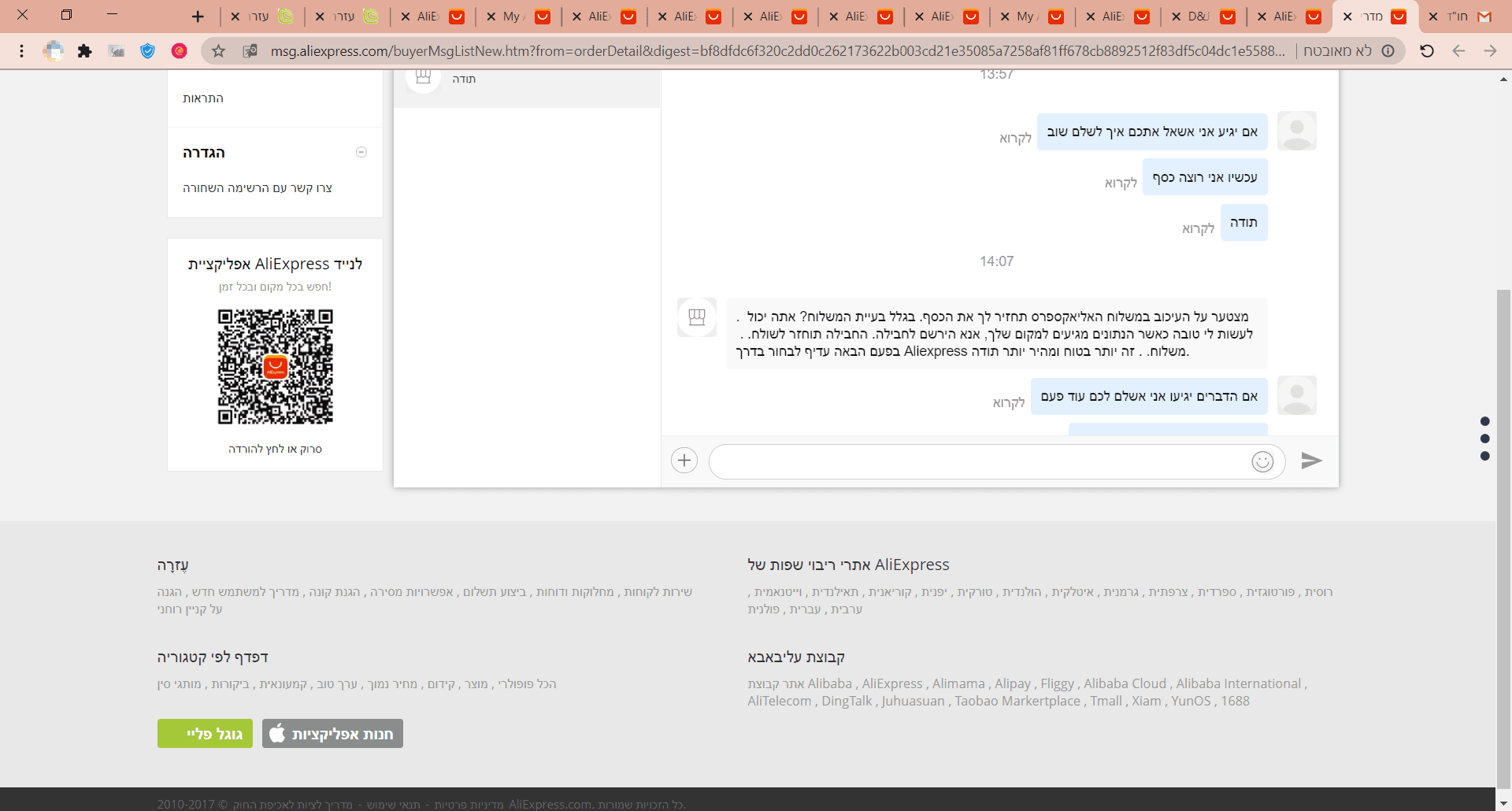The width and height of the screenshot is (1512, 811).
Task: Switch site language to 'ספרדית'
Action: tap(1217, 592)
